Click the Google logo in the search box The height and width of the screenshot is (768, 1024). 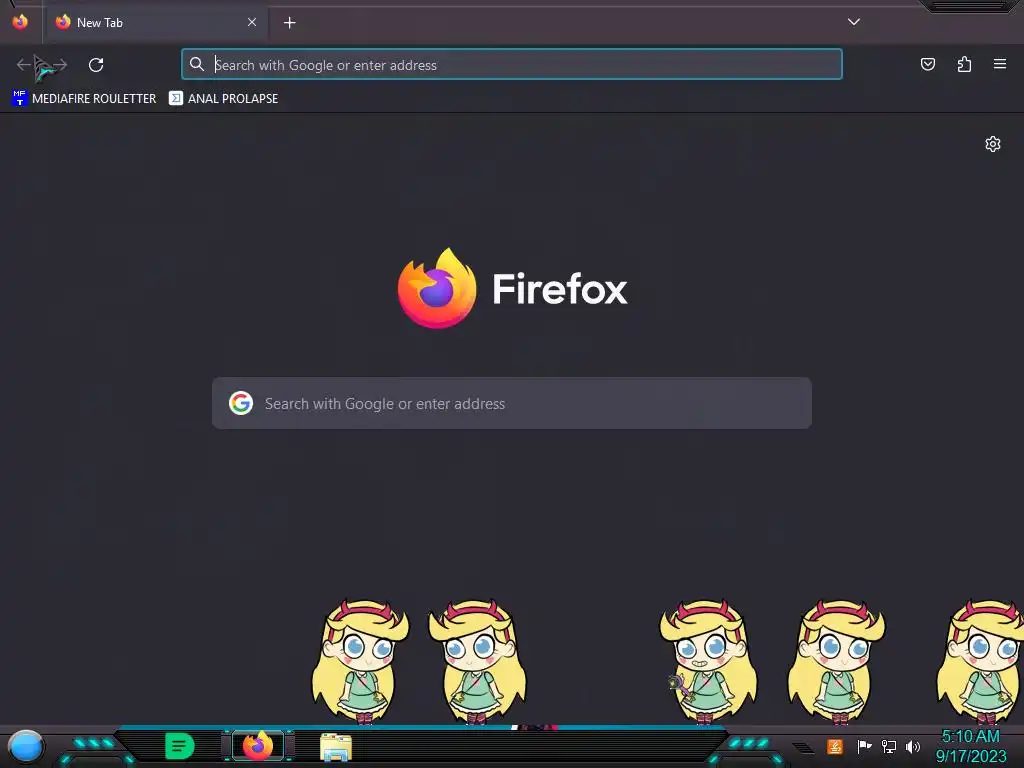click(x=241, y=404)
